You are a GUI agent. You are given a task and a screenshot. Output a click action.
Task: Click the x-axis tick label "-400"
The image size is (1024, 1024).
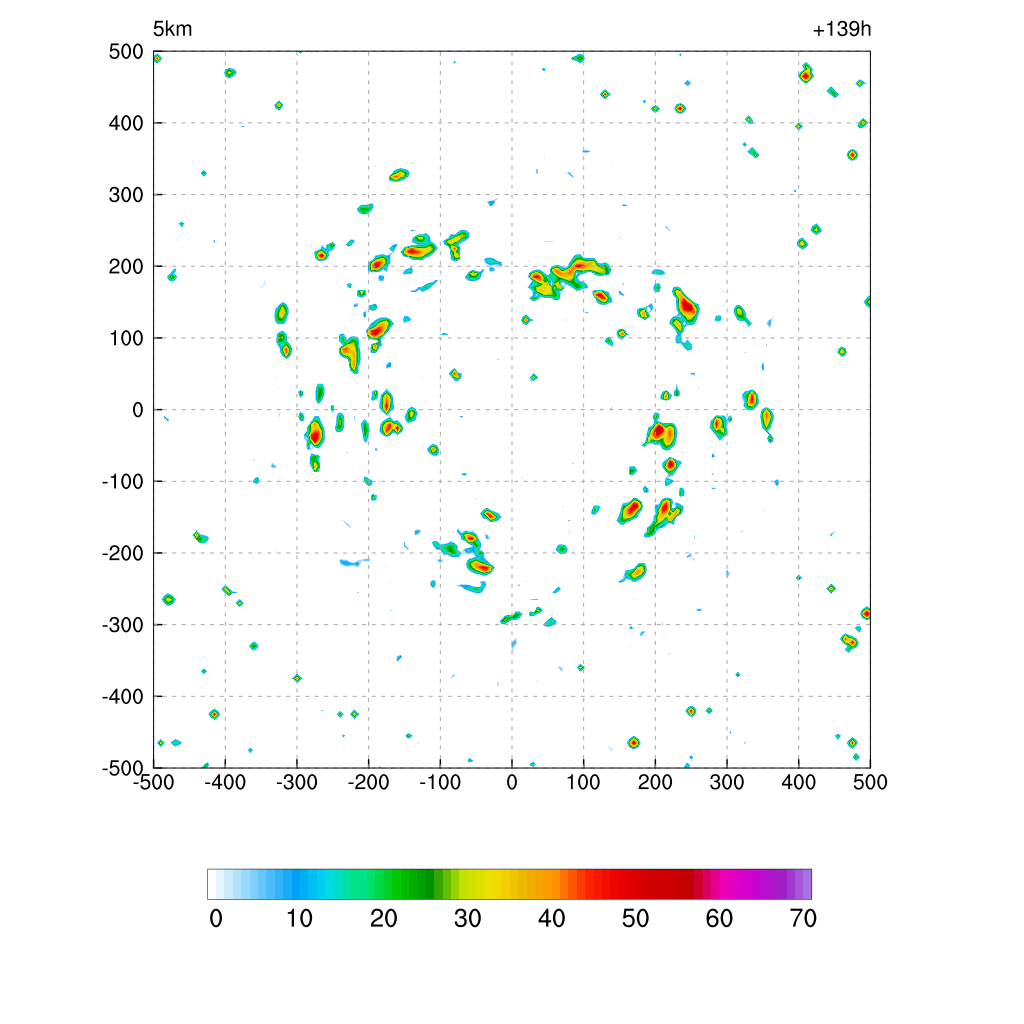click(225, 782)
